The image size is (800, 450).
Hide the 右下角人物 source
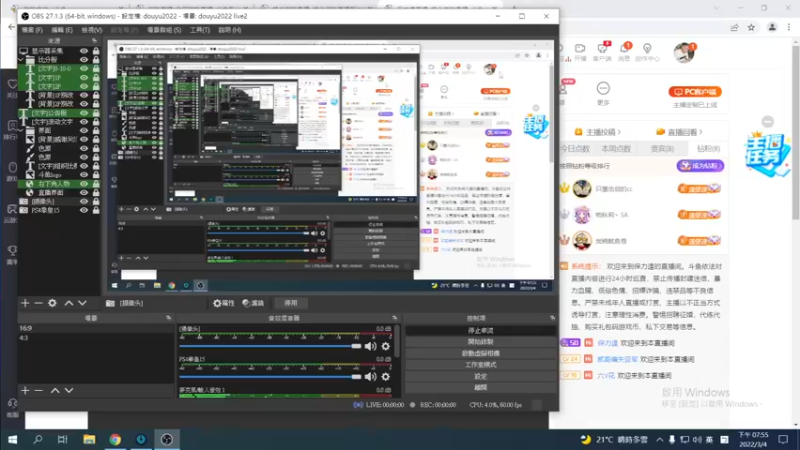point(84,184)
